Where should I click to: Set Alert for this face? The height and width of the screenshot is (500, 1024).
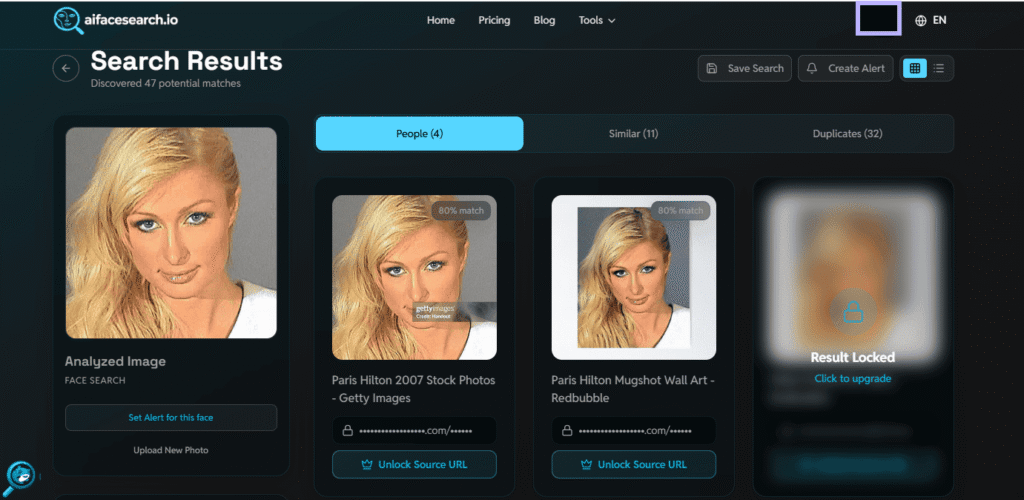[x=171, y=418]
